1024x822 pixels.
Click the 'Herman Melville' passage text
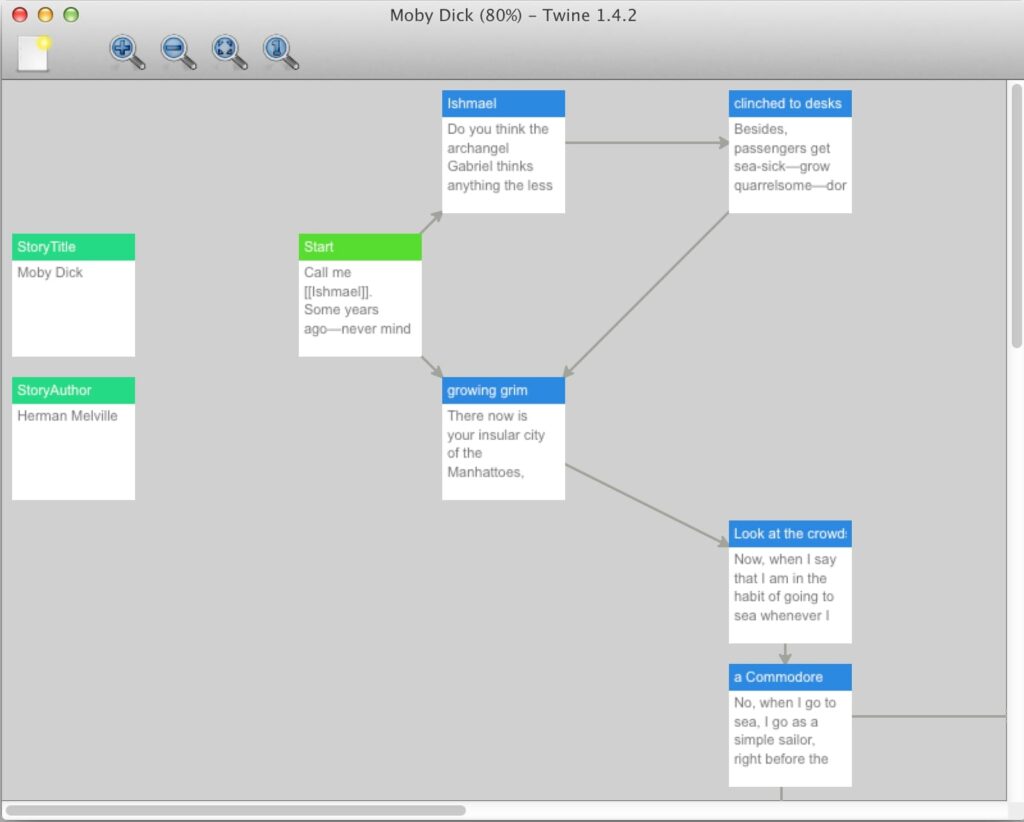click(67, 416)
